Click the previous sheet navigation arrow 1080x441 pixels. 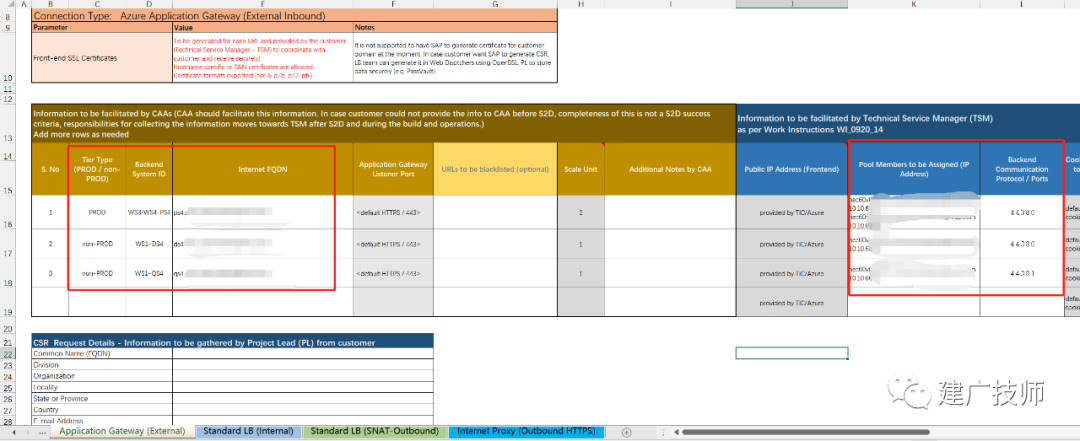click(14, 432)
